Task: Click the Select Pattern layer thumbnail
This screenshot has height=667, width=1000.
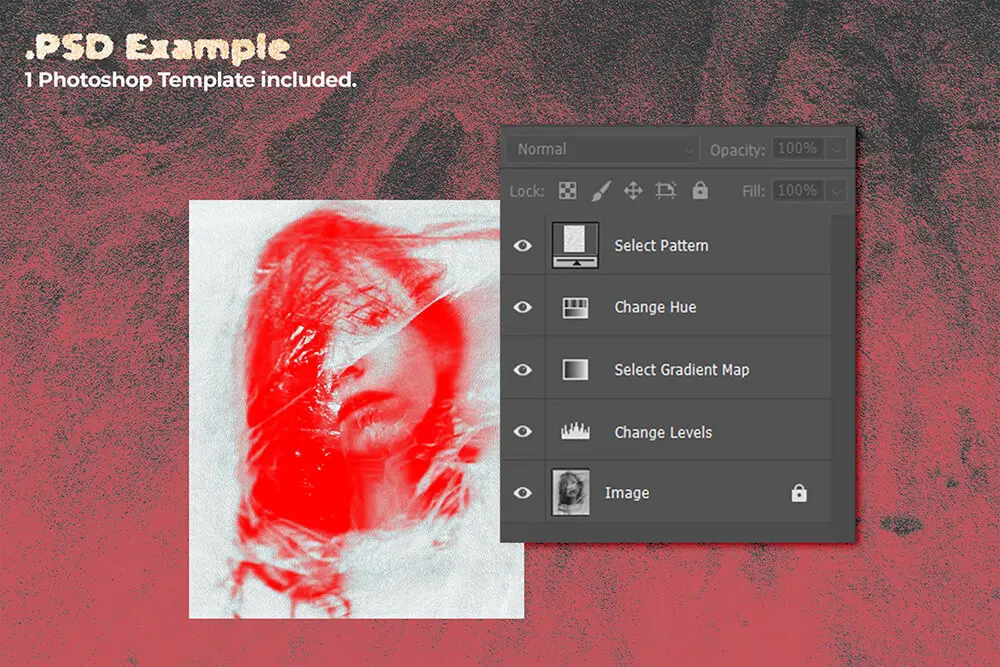Action: pos(575,245)
